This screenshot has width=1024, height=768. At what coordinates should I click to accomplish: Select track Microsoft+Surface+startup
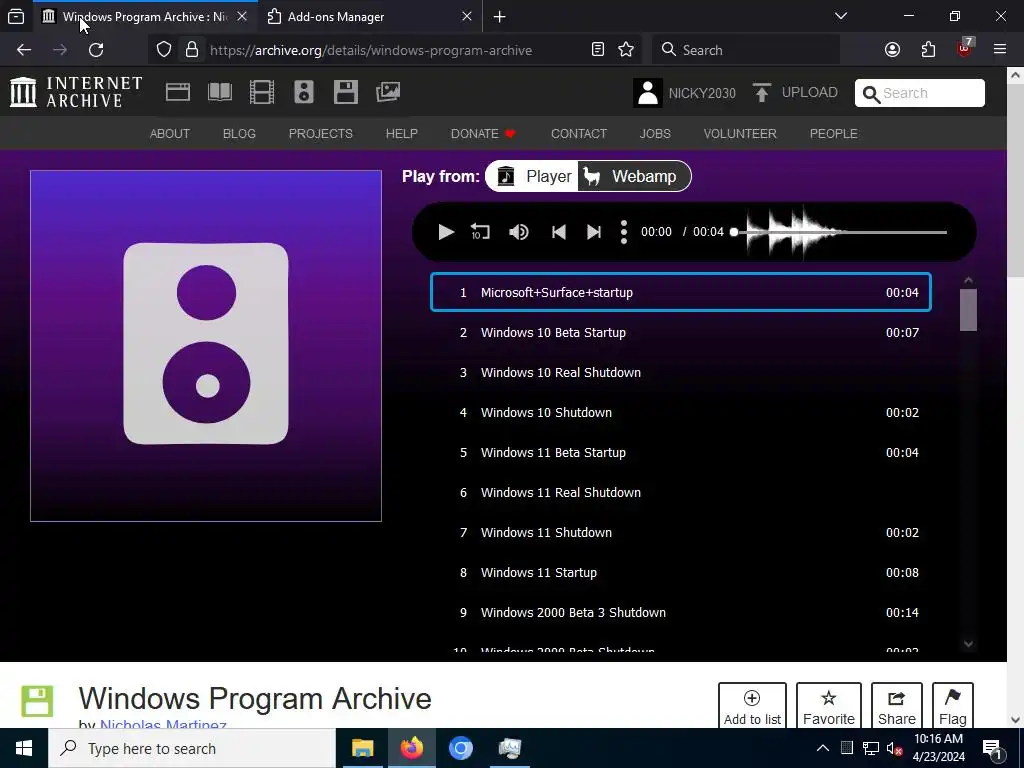[680, 292]
